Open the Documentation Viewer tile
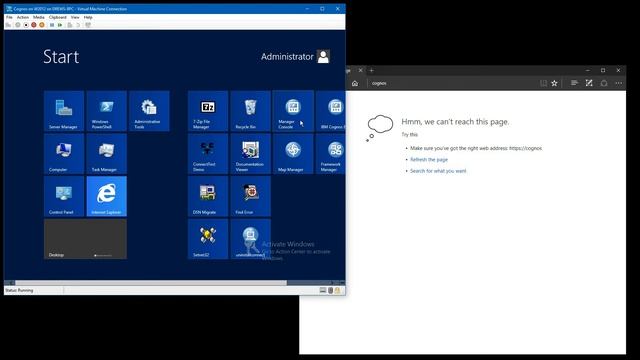640x360 pixels. tap(250, 153)
